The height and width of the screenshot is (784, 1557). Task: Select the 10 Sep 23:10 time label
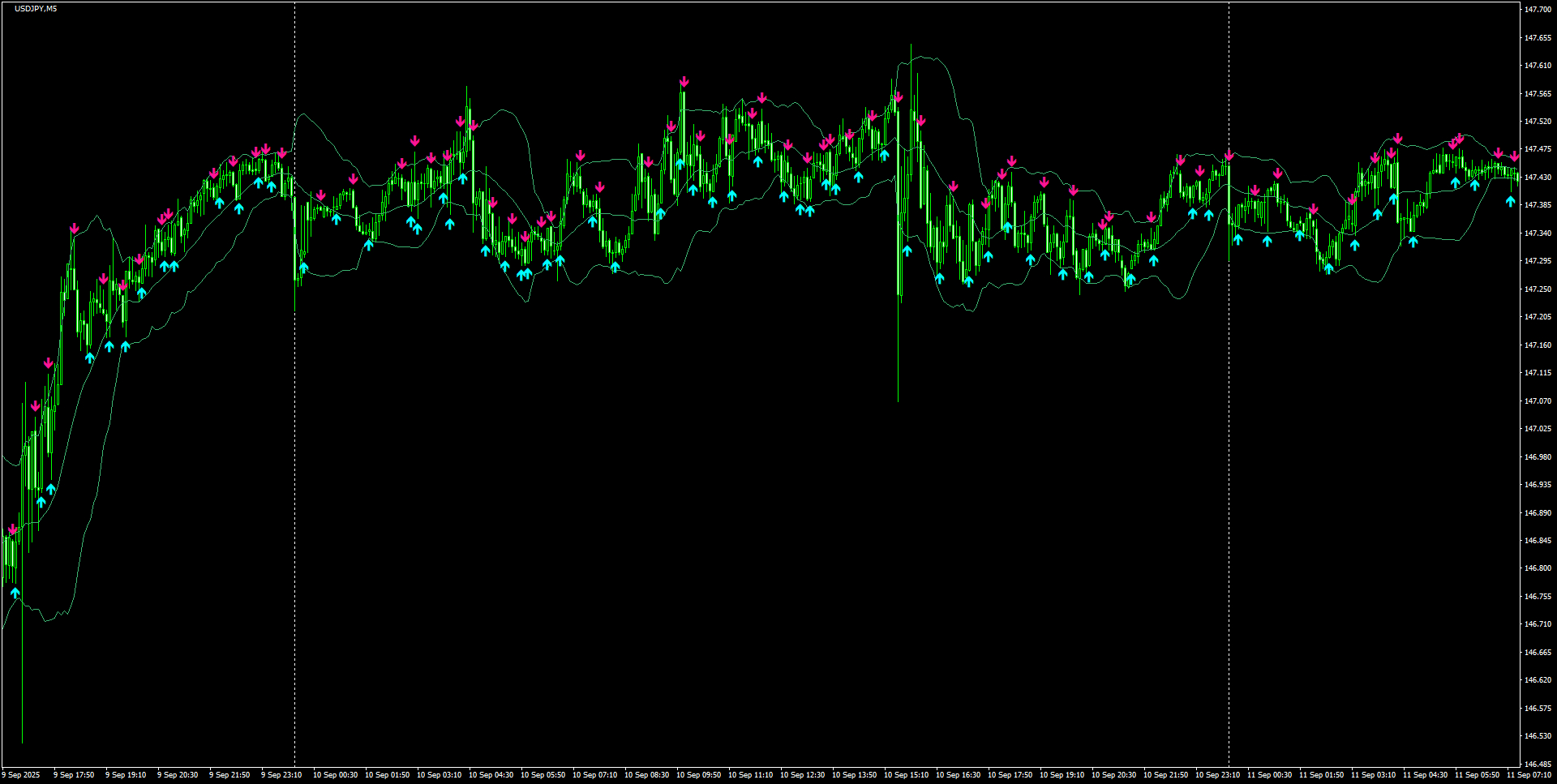coord(1218,775)
